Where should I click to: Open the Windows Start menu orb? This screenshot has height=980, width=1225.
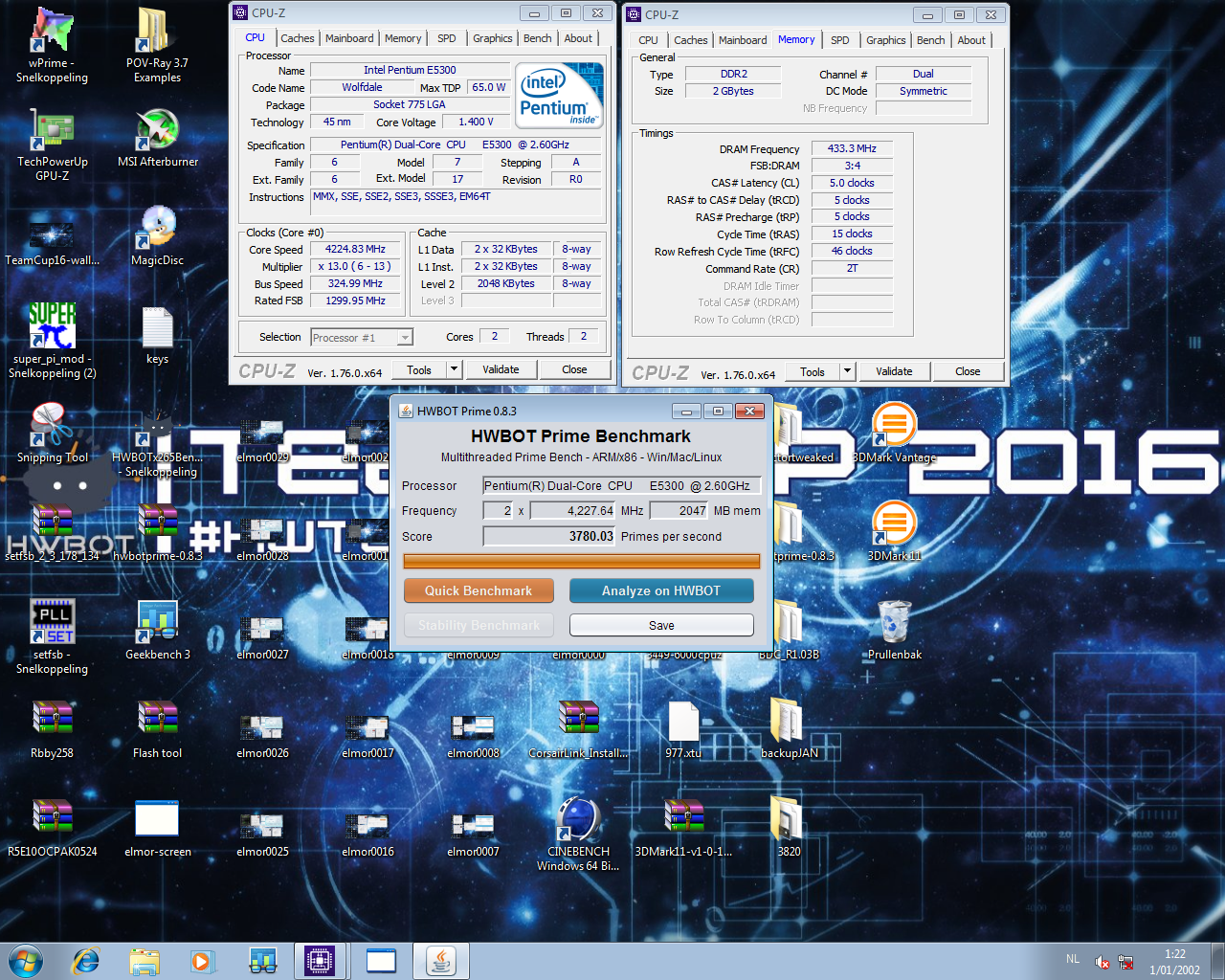[26, 961]
